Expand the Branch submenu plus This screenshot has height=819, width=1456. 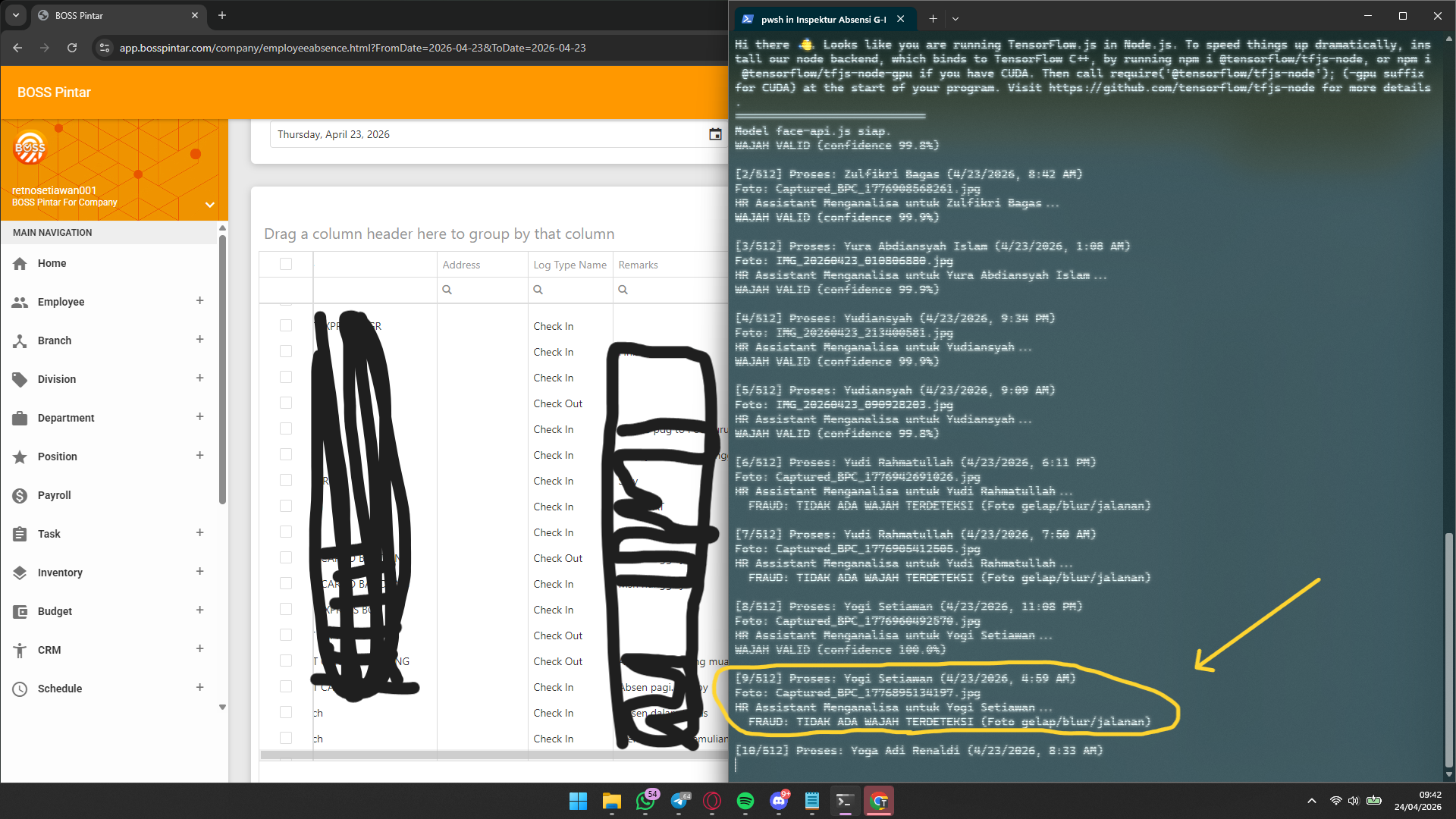coord(200,340)
